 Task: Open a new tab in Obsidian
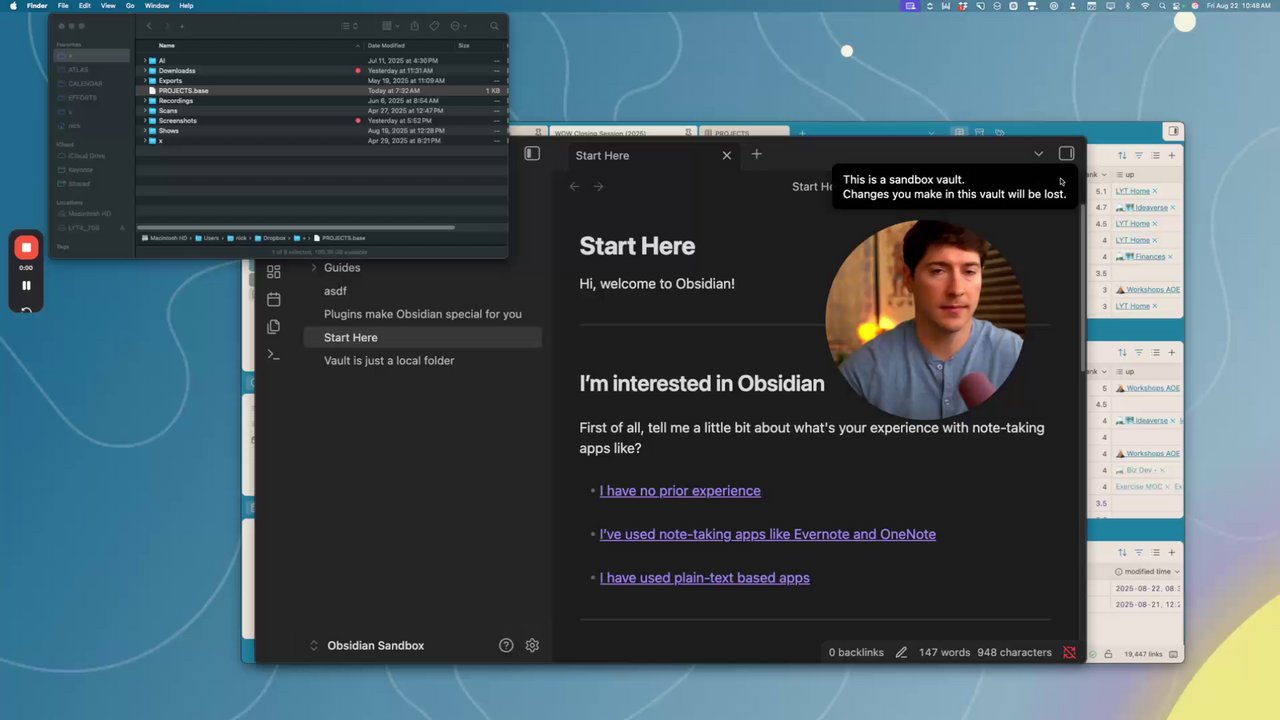point(756,154)
